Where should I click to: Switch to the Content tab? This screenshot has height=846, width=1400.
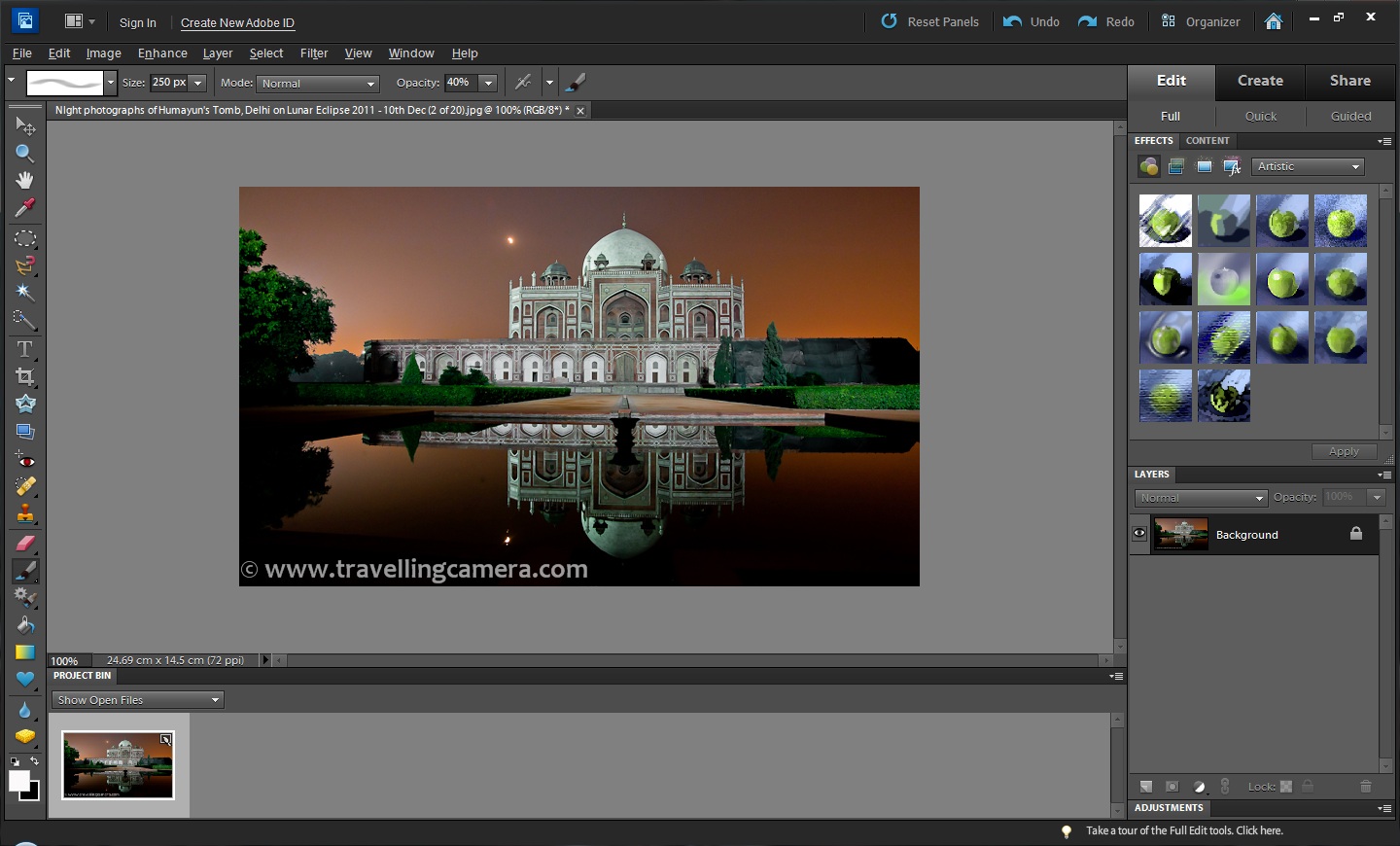point(1207,141)
